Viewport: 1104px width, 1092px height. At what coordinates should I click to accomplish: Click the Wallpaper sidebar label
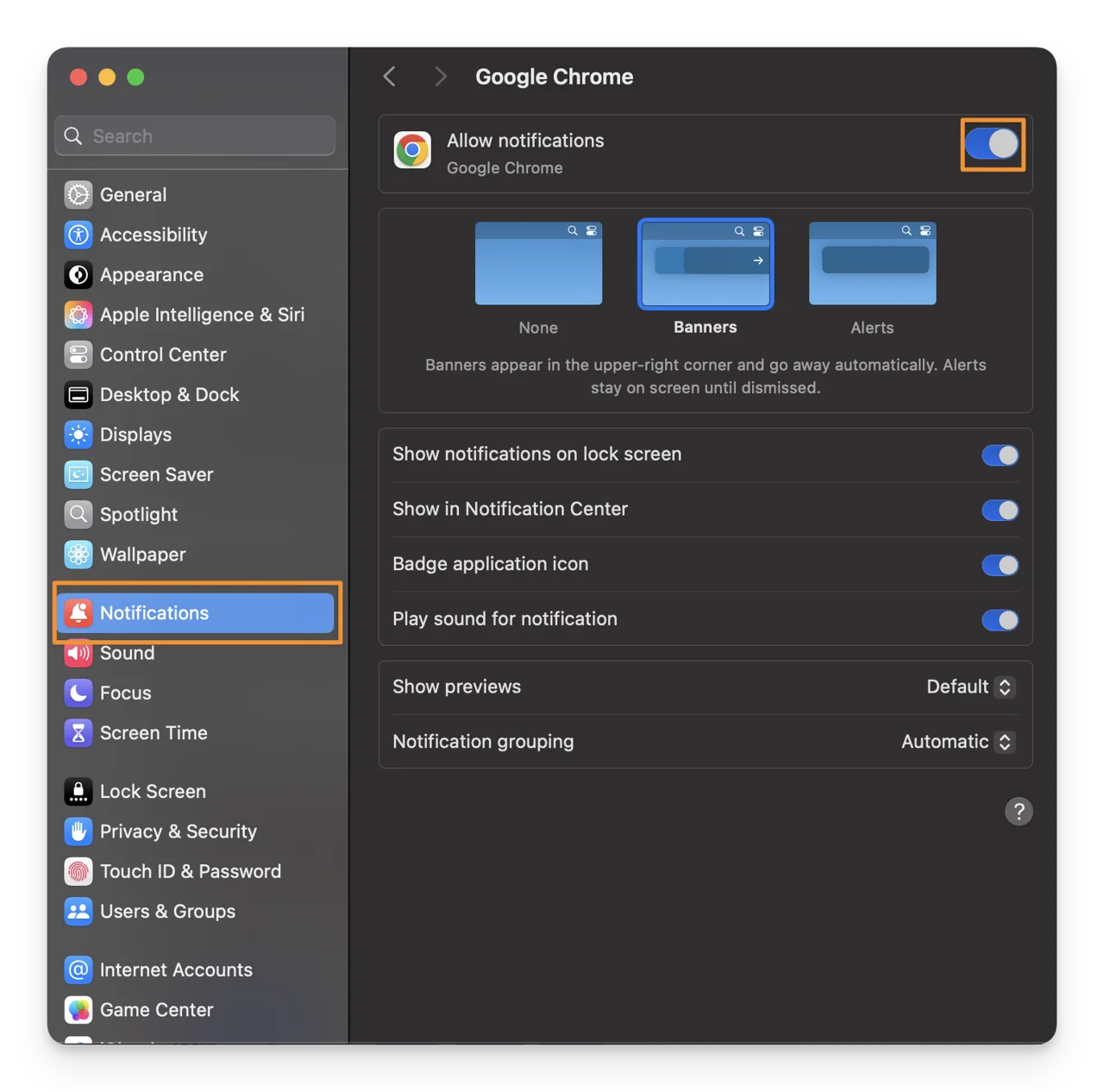(142, 554)
